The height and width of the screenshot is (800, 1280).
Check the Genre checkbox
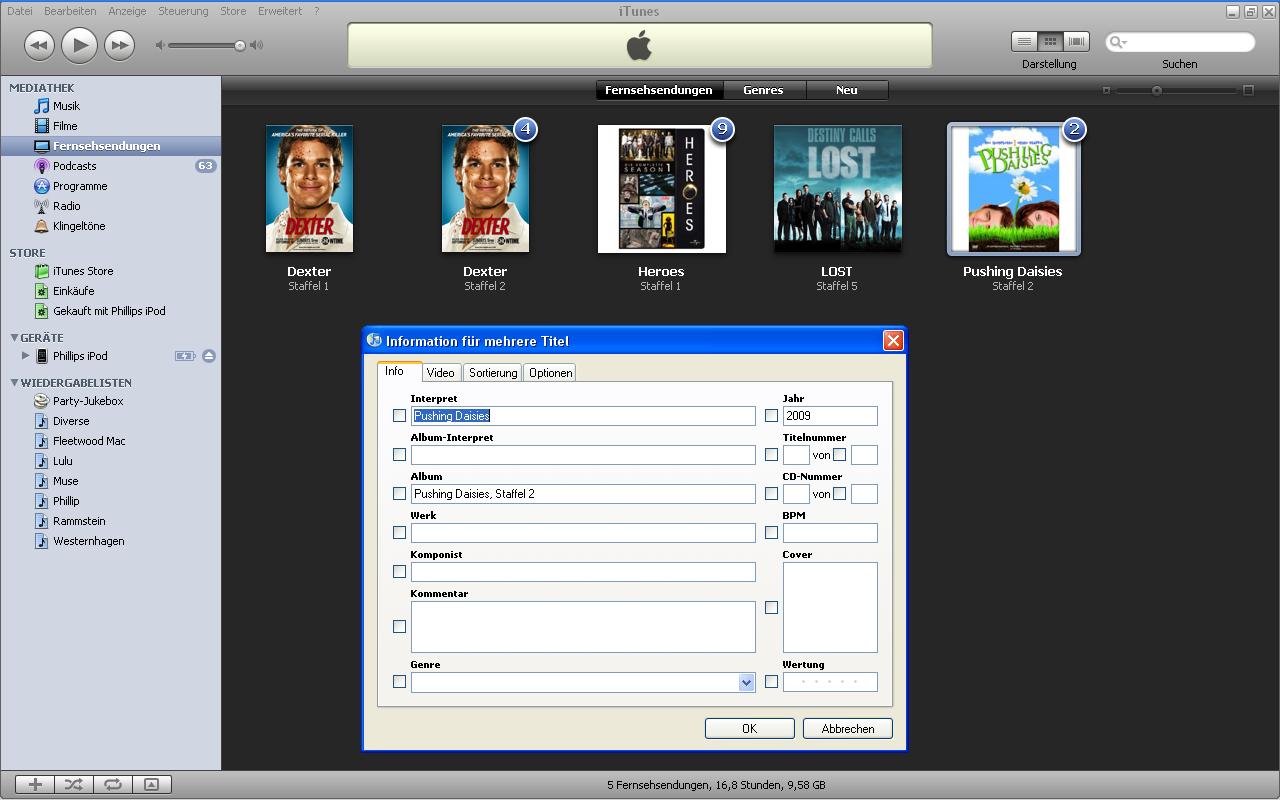click(399, 681)
